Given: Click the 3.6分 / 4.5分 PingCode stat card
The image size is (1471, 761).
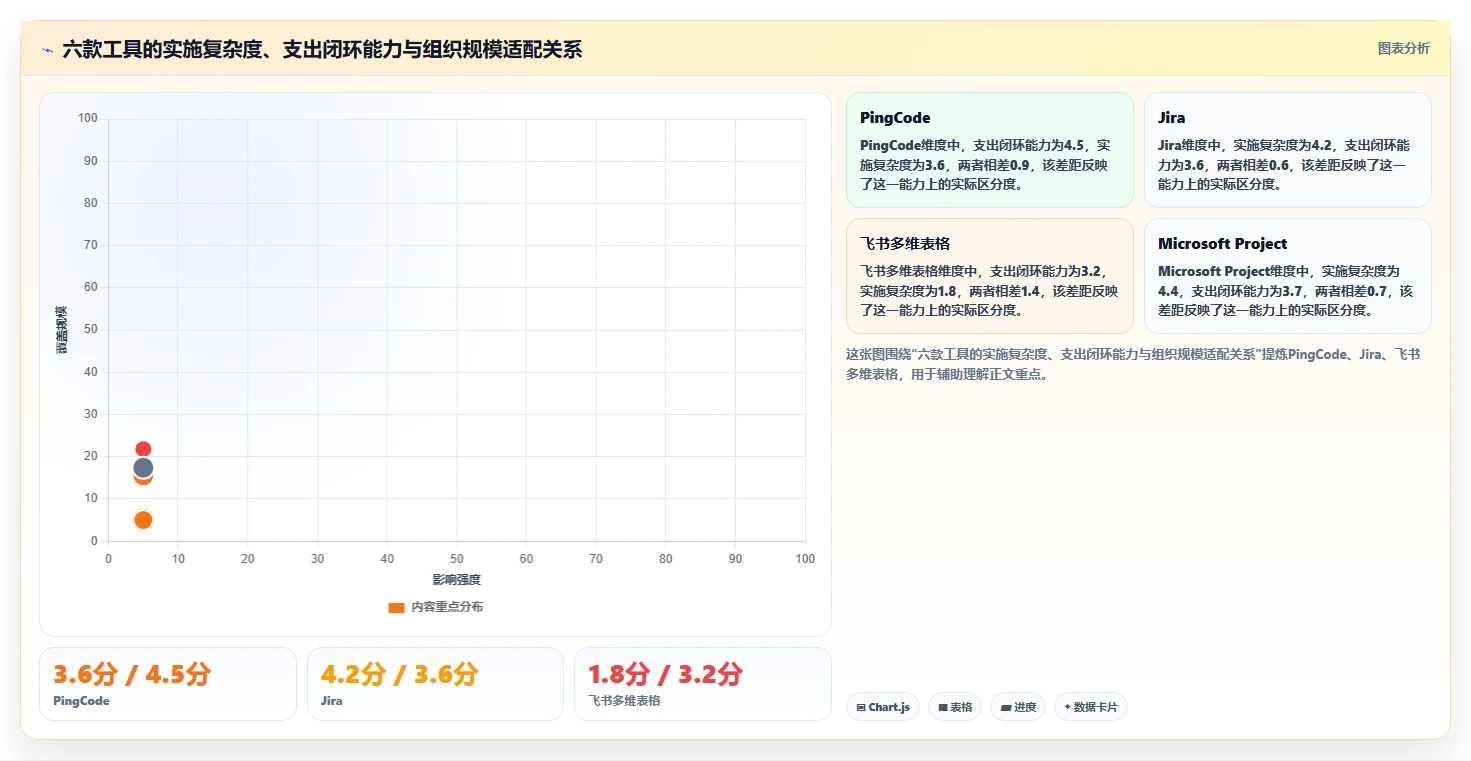Looking at the screenshot, I should click(168, 683).
